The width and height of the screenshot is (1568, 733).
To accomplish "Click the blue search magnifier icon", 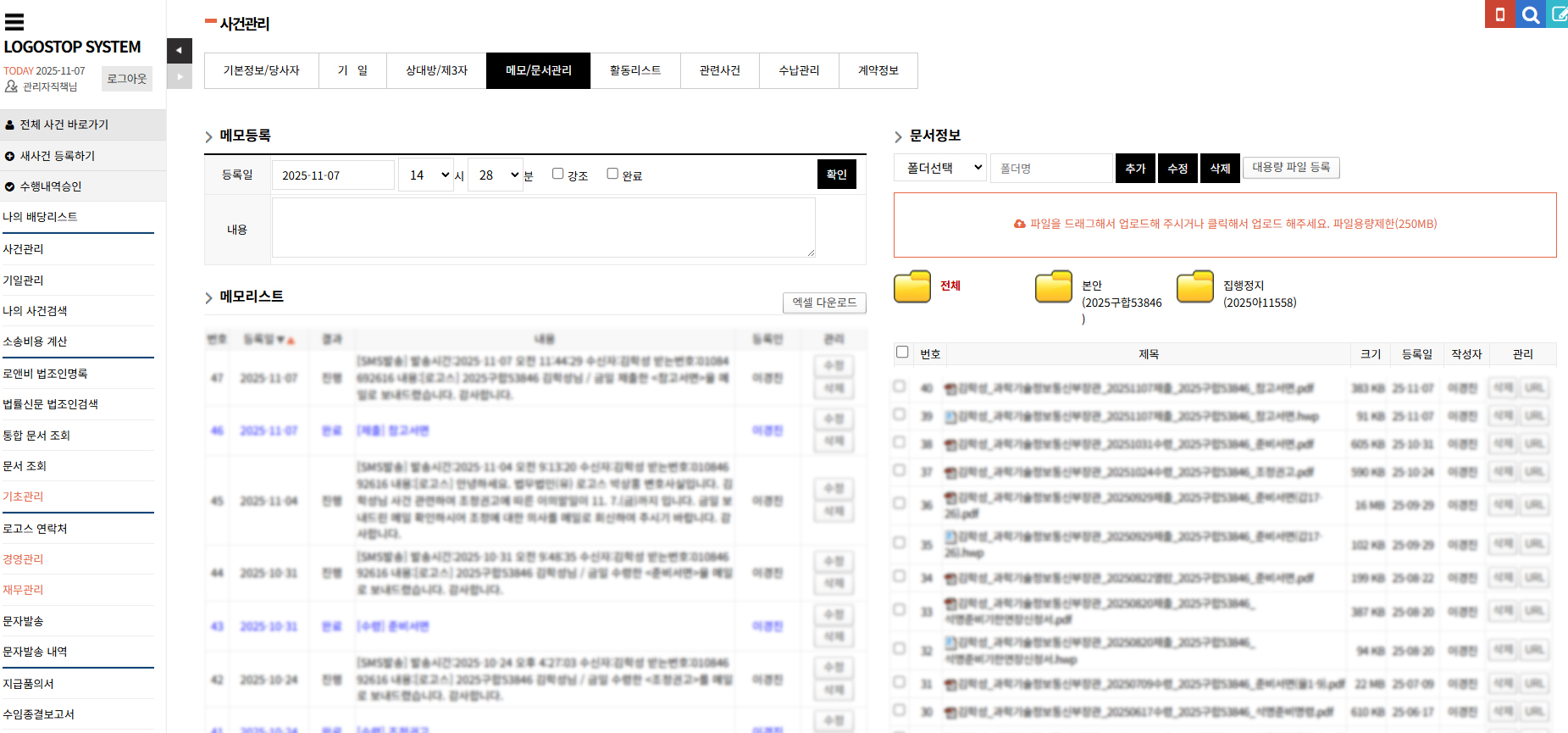I will [1530, 14].
